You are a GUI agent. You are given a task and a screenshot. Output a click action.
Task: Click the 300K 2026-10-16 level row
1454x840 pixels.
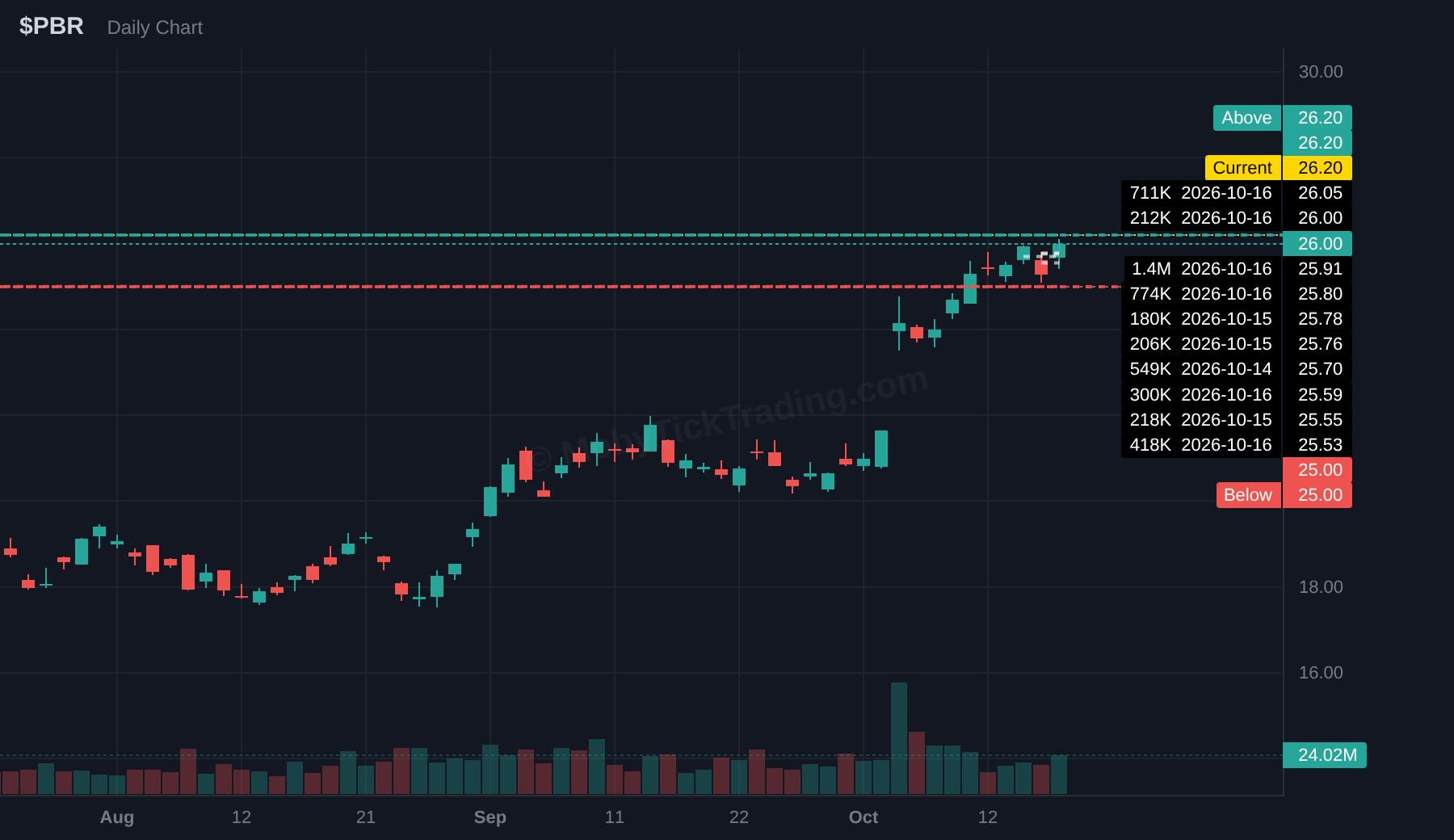[1237, 395]
